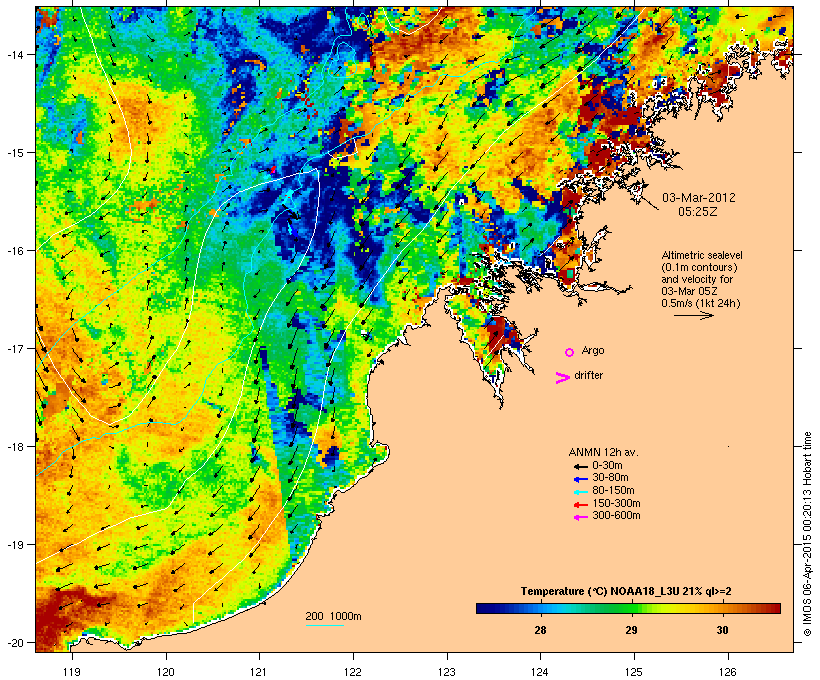Click the longitude axis label 126

(x=728, y=672)
